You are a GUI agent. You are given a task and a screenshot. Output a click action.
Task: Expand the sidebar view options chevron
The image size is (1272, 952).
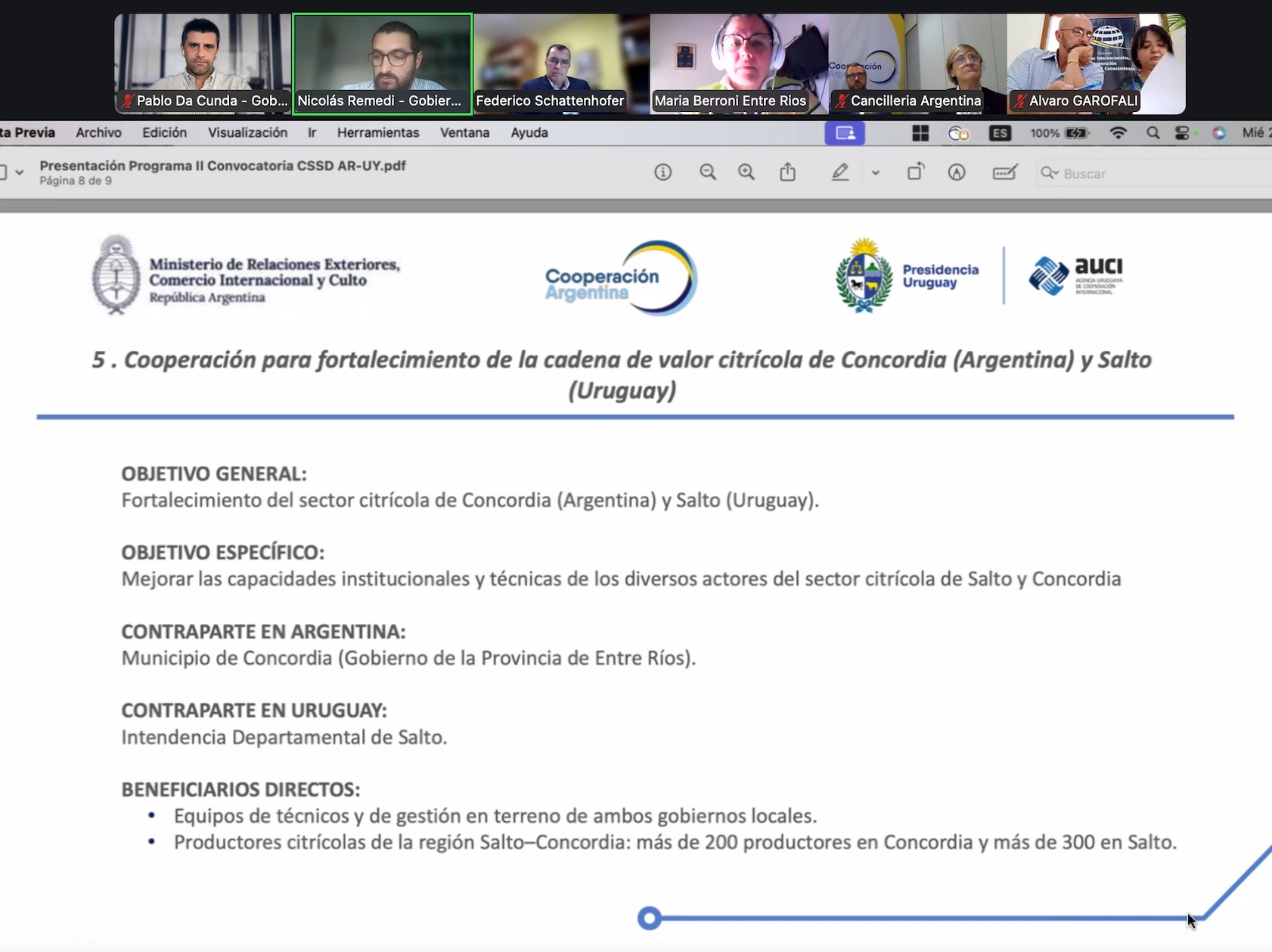20,172
